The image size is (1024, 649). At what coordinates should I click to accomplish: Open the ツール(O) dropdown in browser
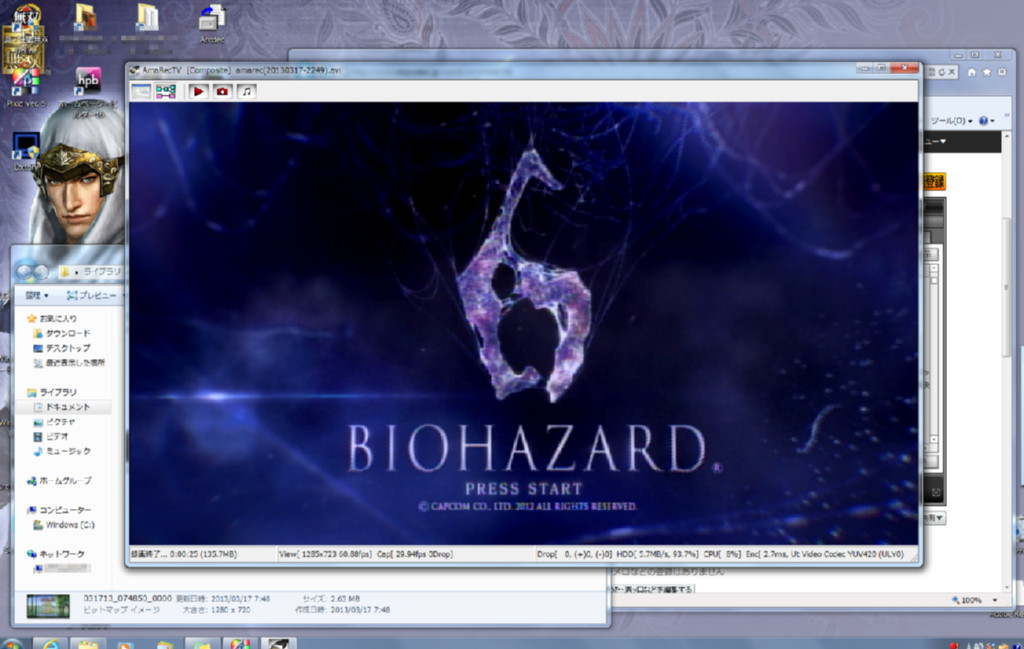952,121
